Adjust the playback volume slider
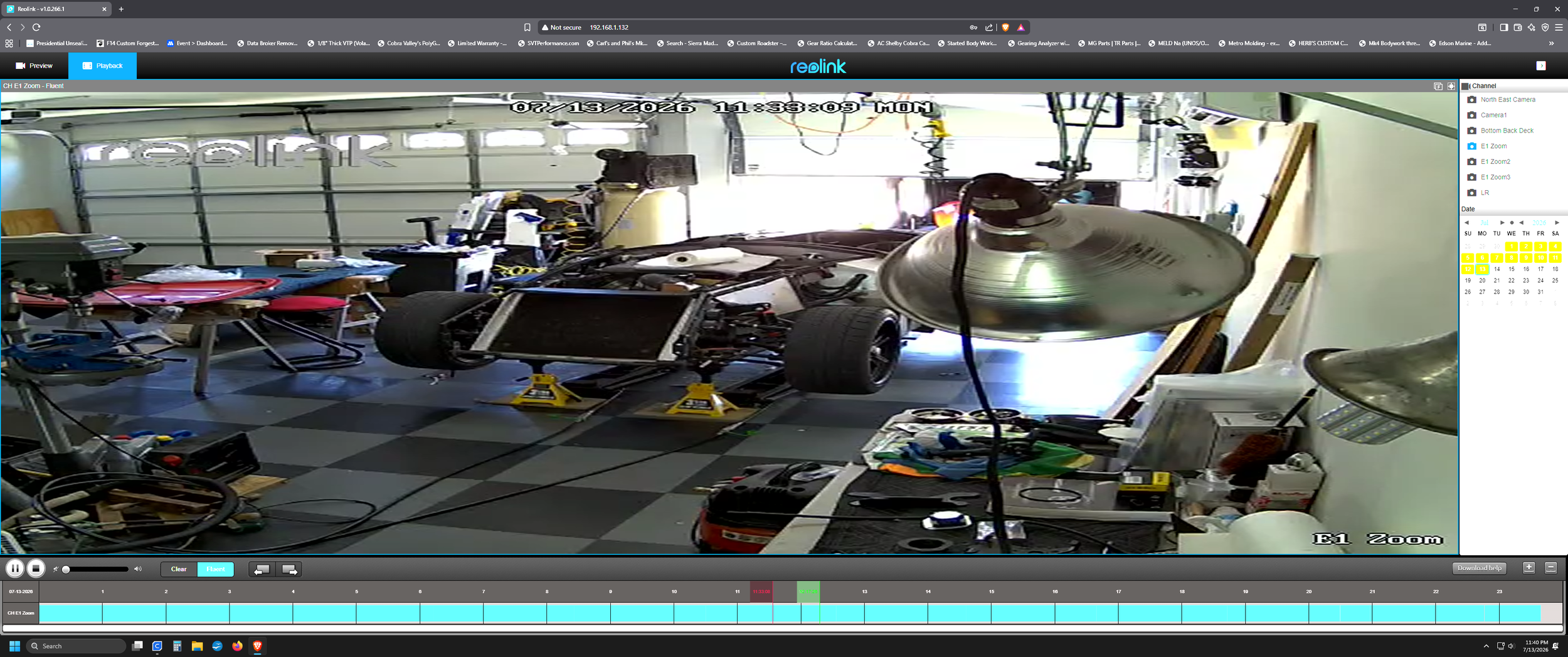This screenshot has height=657, width=1568. coord(96,569)
